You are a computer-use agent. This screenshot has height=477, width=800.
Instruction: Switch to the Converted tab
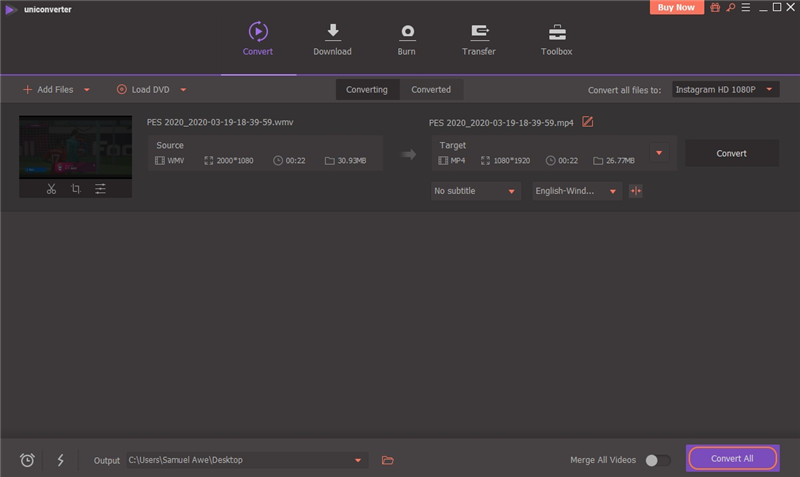tap(431, 90)
